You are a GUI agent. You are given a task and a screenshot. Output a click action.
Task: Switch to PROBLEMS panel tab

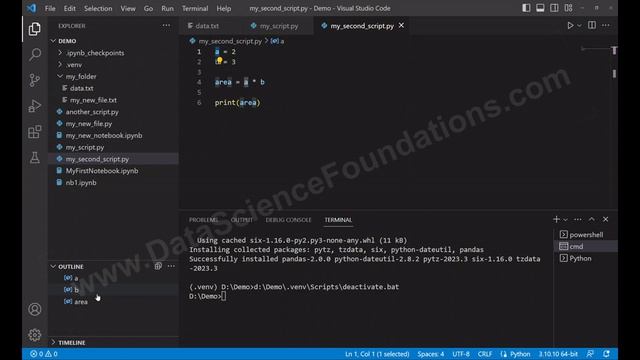[203, 220]
